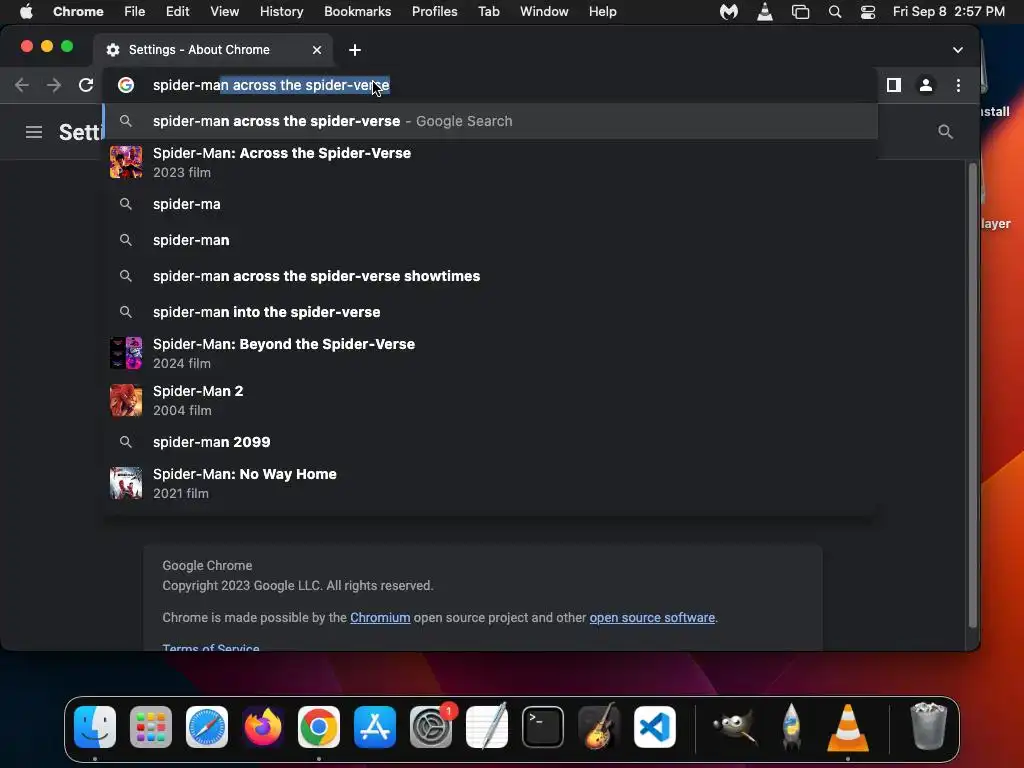
Task: Open the Profiles menu
Action: (x=434, y=11)
